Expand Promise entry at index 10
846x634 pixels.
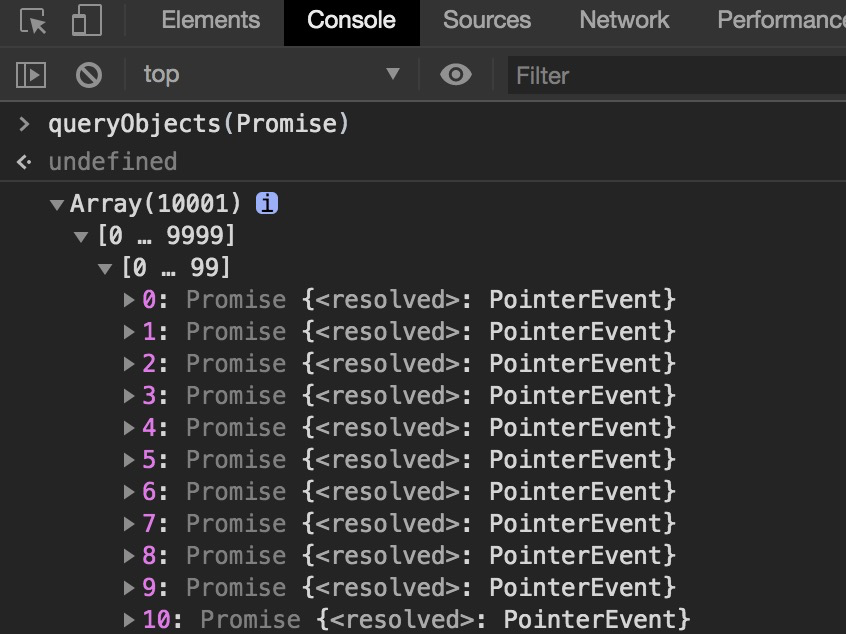129,619
